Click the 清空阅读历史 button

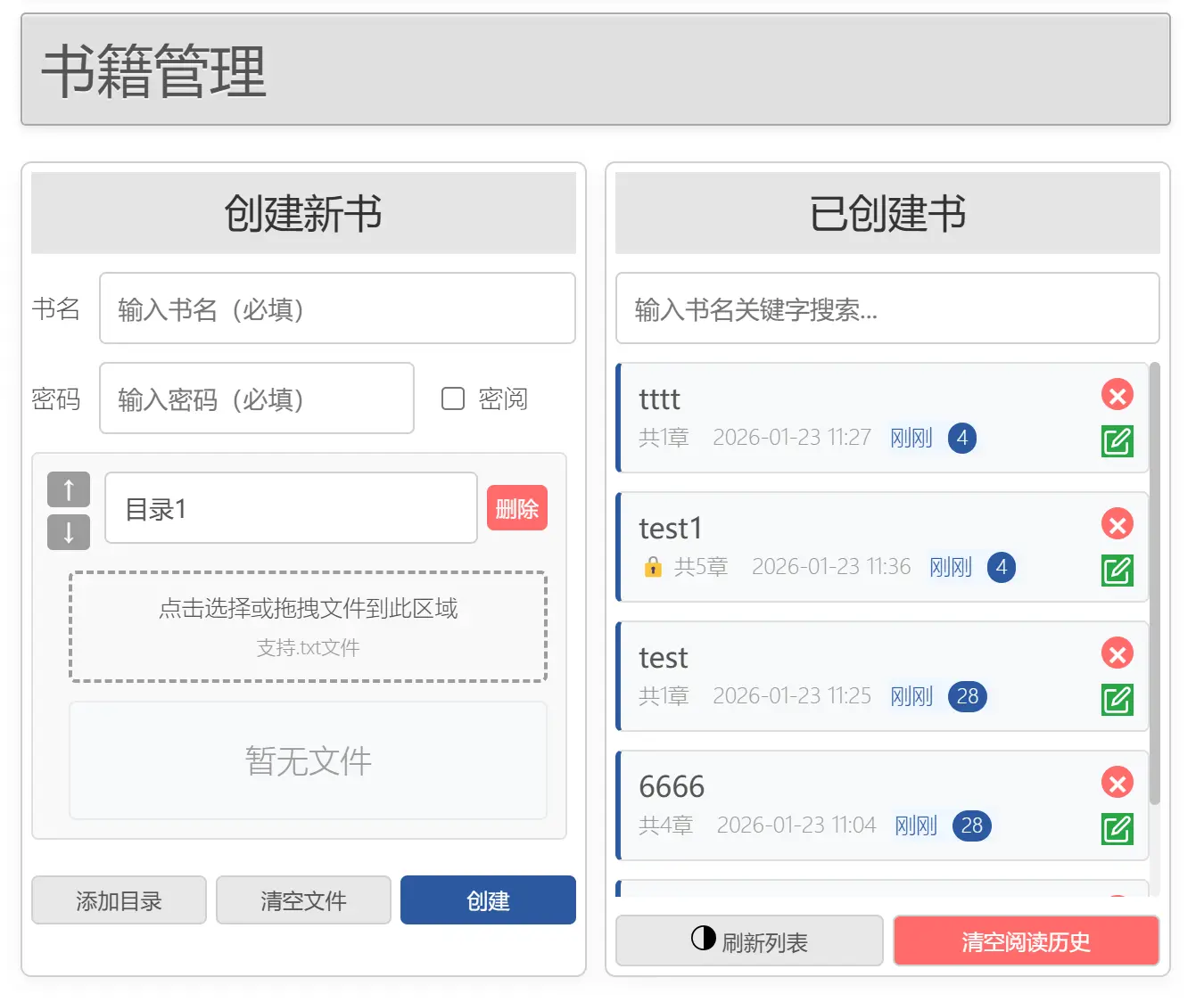point(1026,941)
